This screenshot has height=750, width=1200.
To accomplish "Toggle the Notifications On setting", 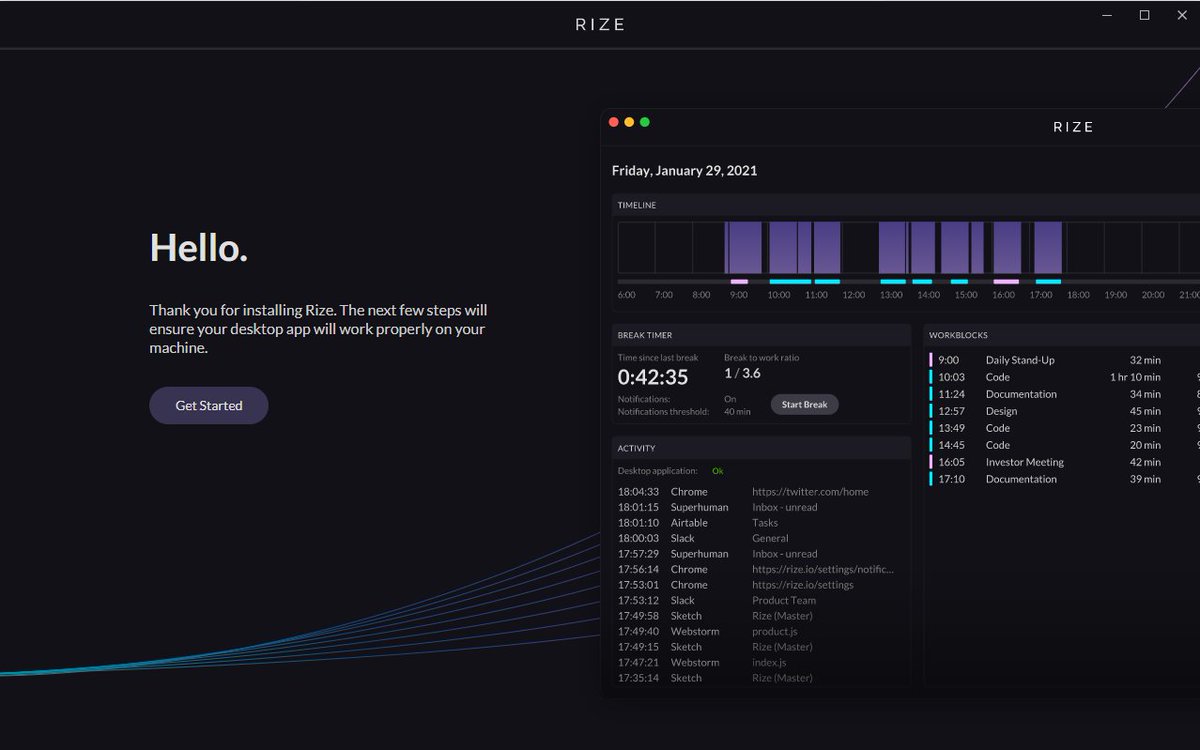I will tap(730, 398).
